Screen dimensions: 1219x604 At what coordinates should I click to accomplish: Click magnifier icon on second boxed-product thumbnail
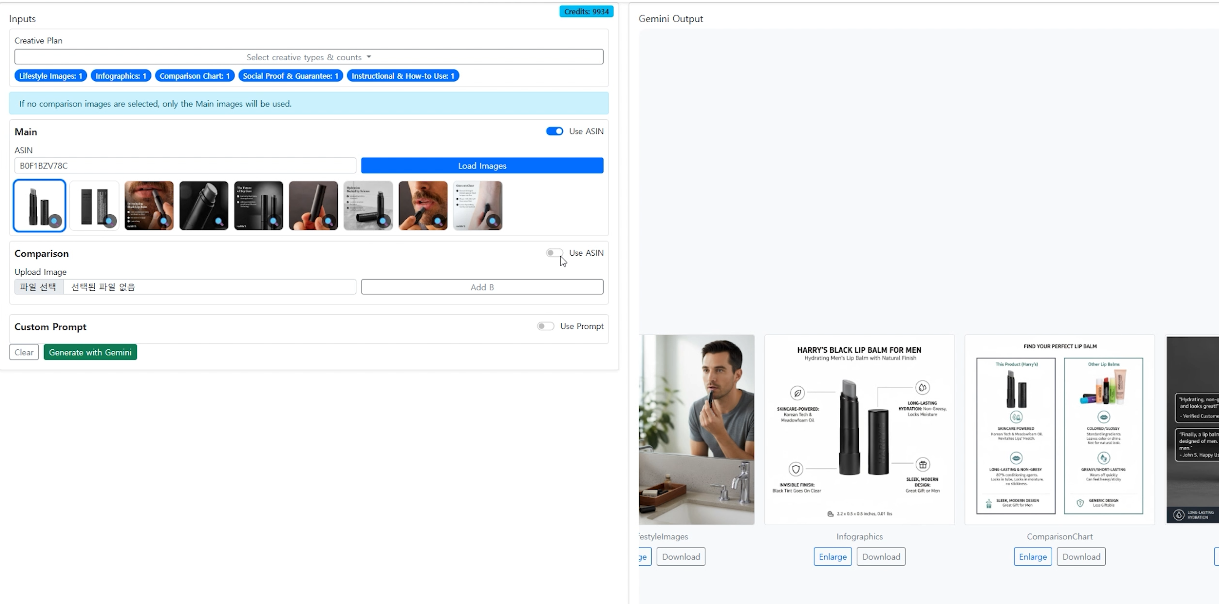110,221
